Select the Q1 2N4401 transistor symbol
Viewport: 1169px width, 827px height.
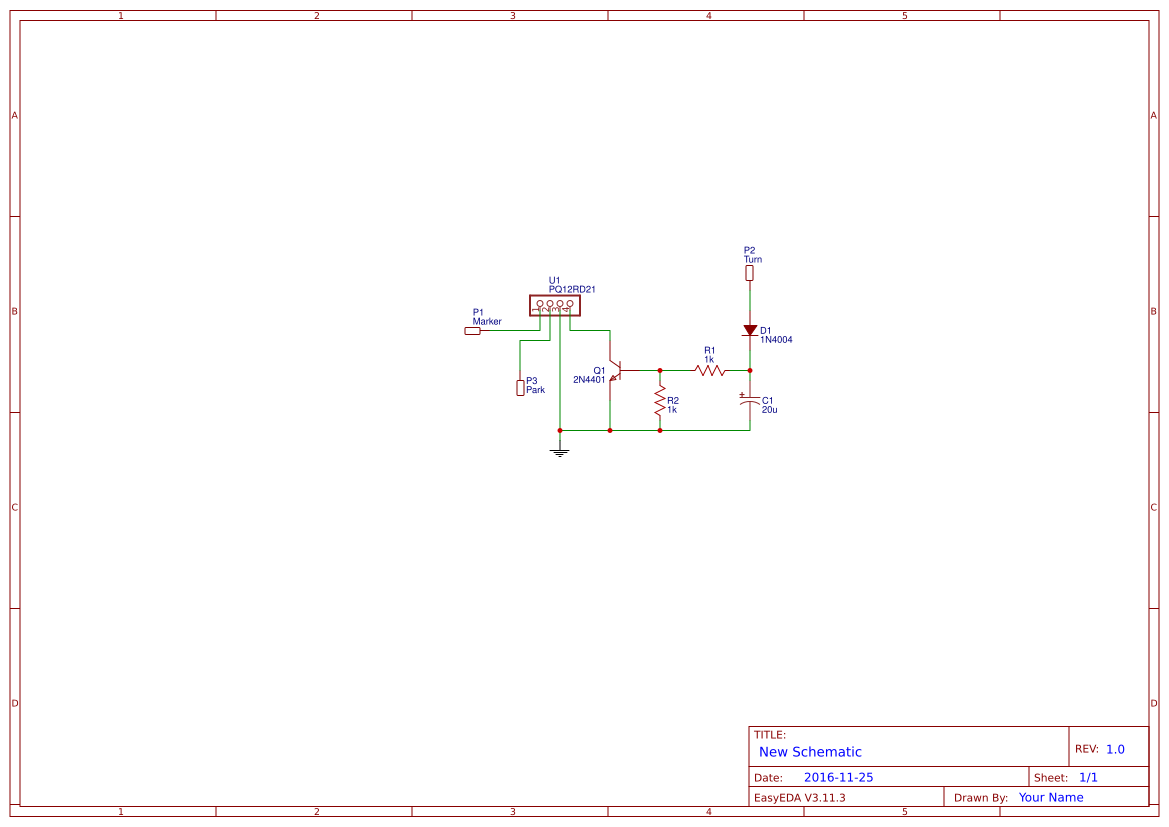tap(618, 370)
